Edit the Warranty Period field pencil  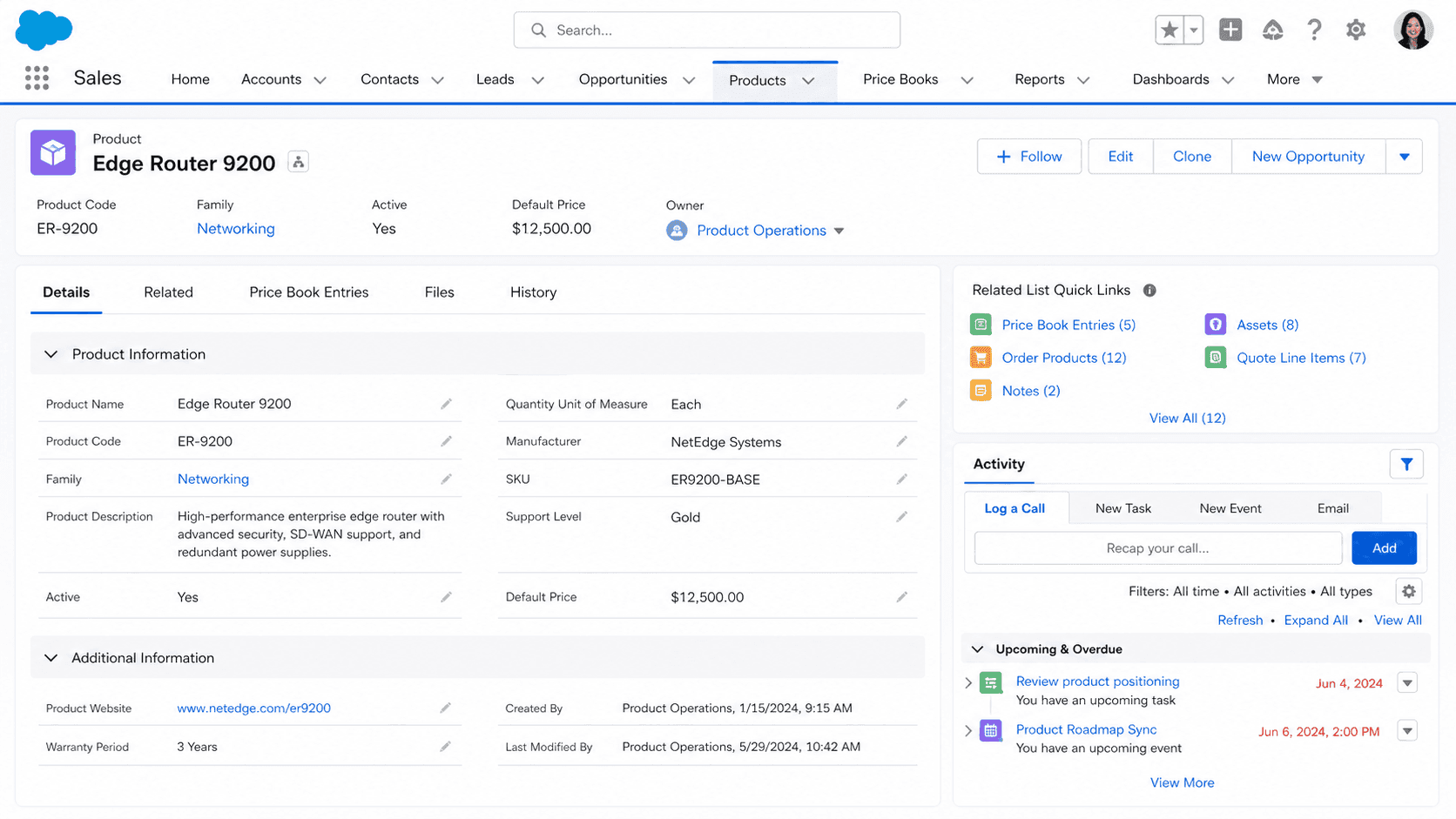(x=445, y=747)
